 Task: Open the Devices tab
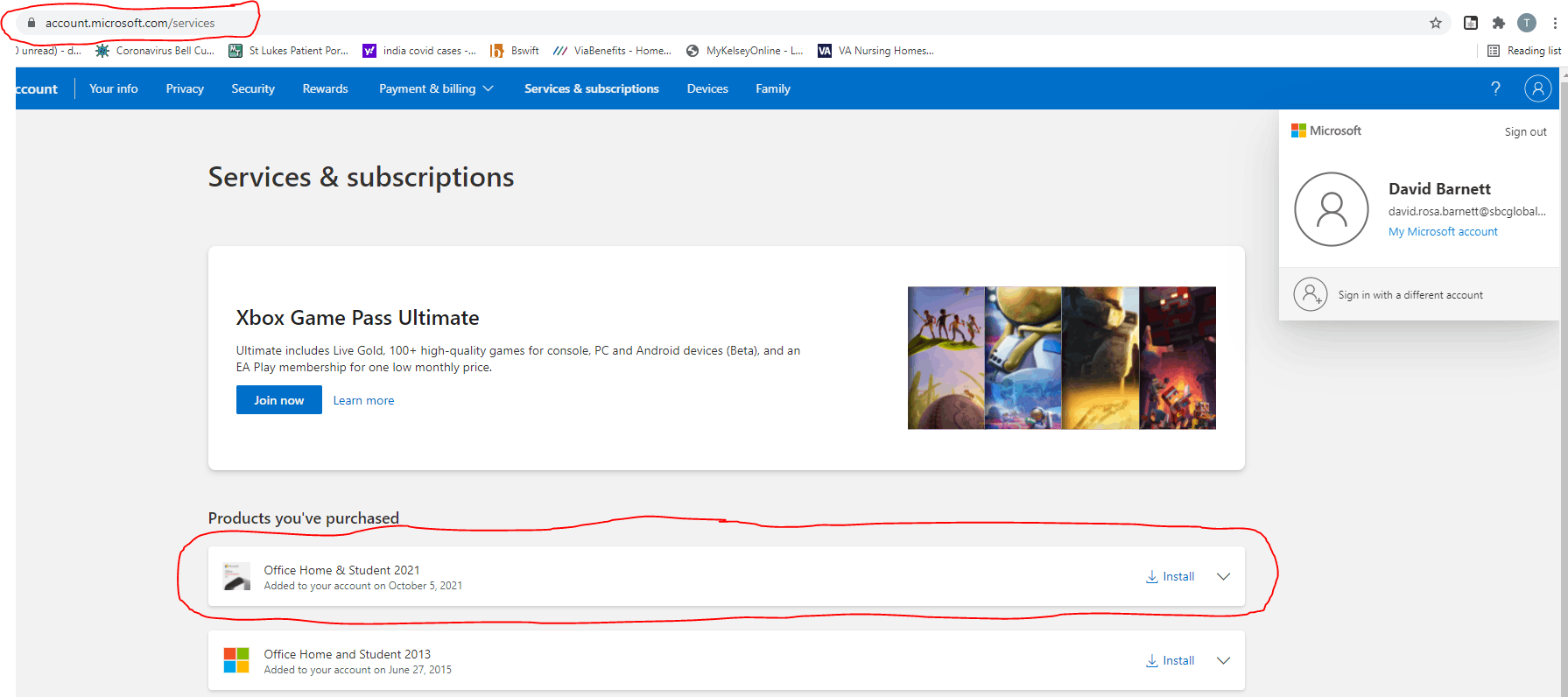pos(707,88)
